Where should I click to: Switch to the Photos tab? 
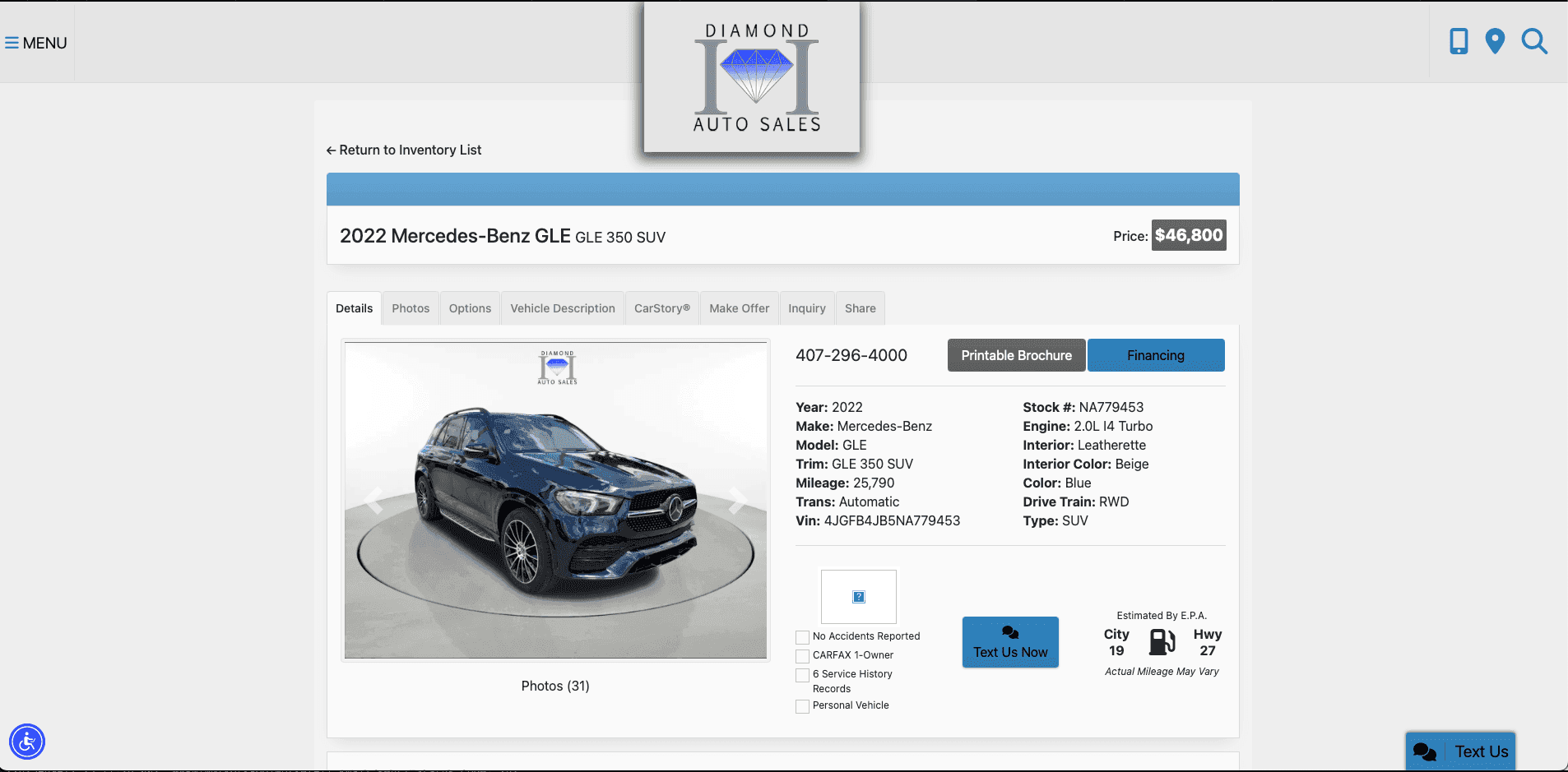click(x=410, y=307)
